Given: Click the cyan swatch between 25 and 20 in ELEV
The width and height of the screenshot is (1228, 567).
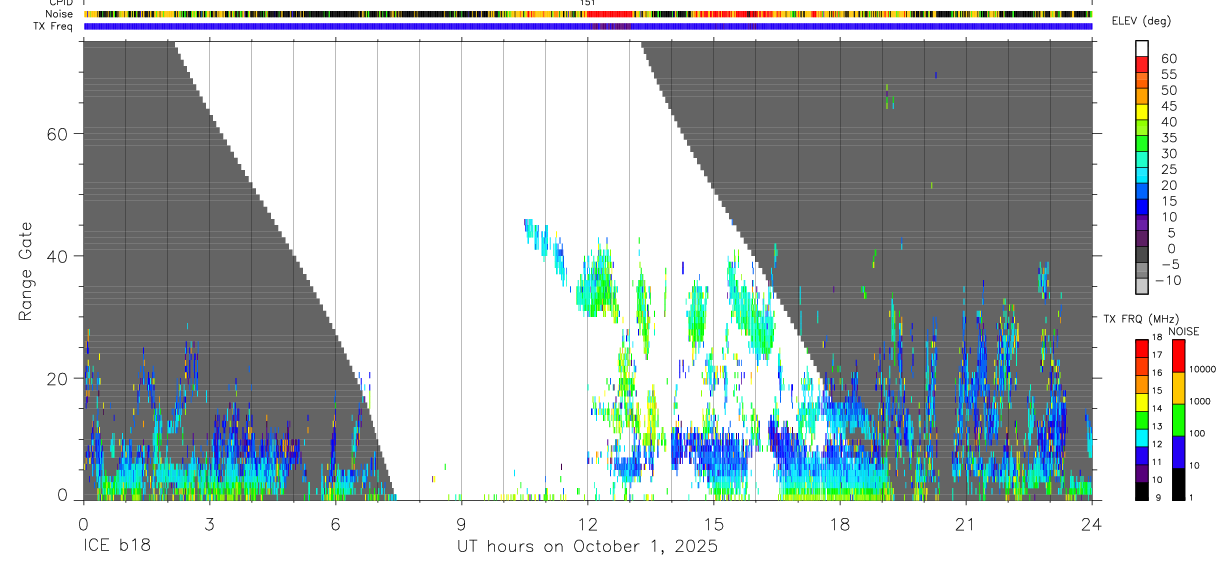Looking at the screenshot, I should pos(1142,176).
